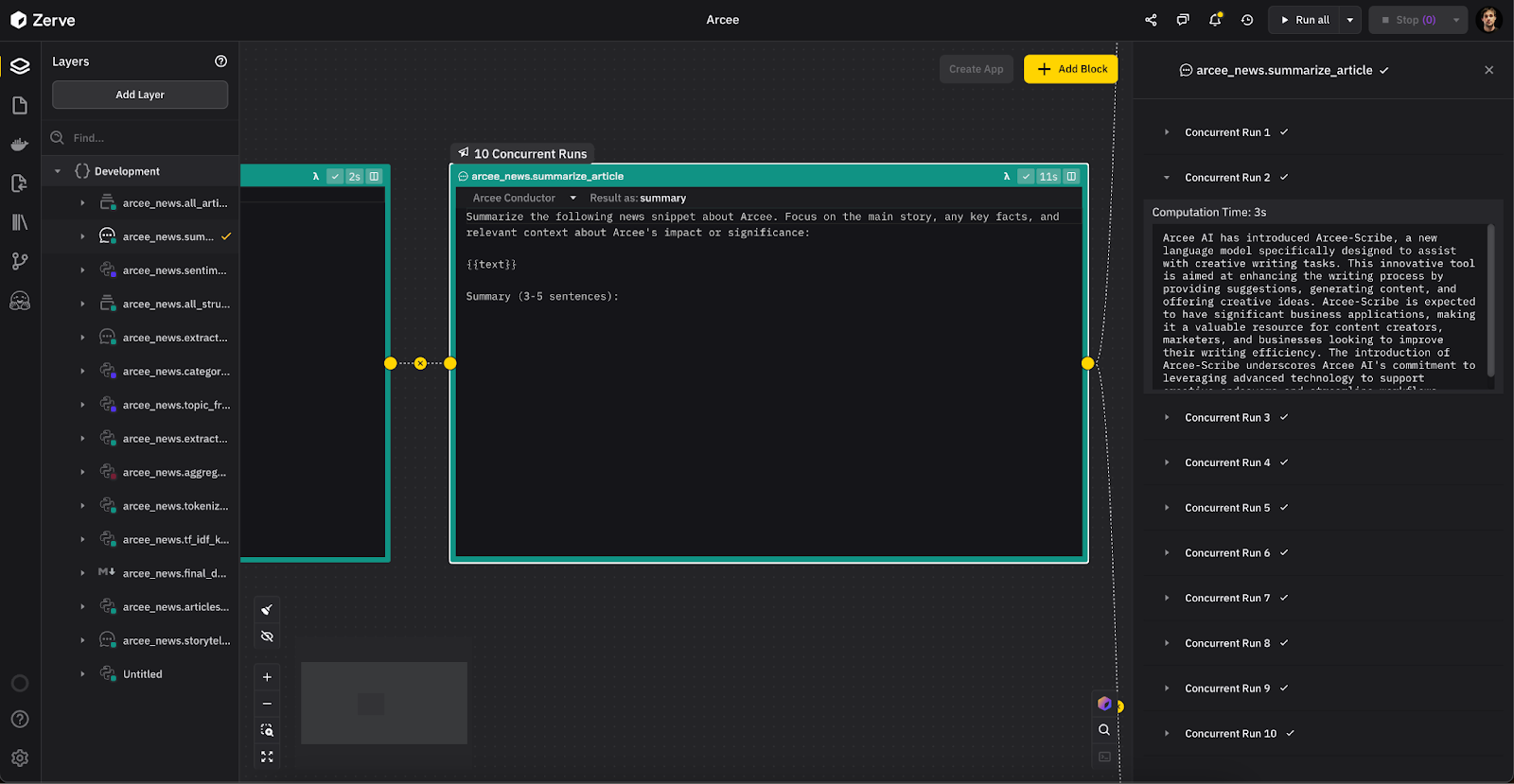1514x784 pixels.
Task: Expand arcee_news.all_arti... tree item
Action: tap(82, 203)
